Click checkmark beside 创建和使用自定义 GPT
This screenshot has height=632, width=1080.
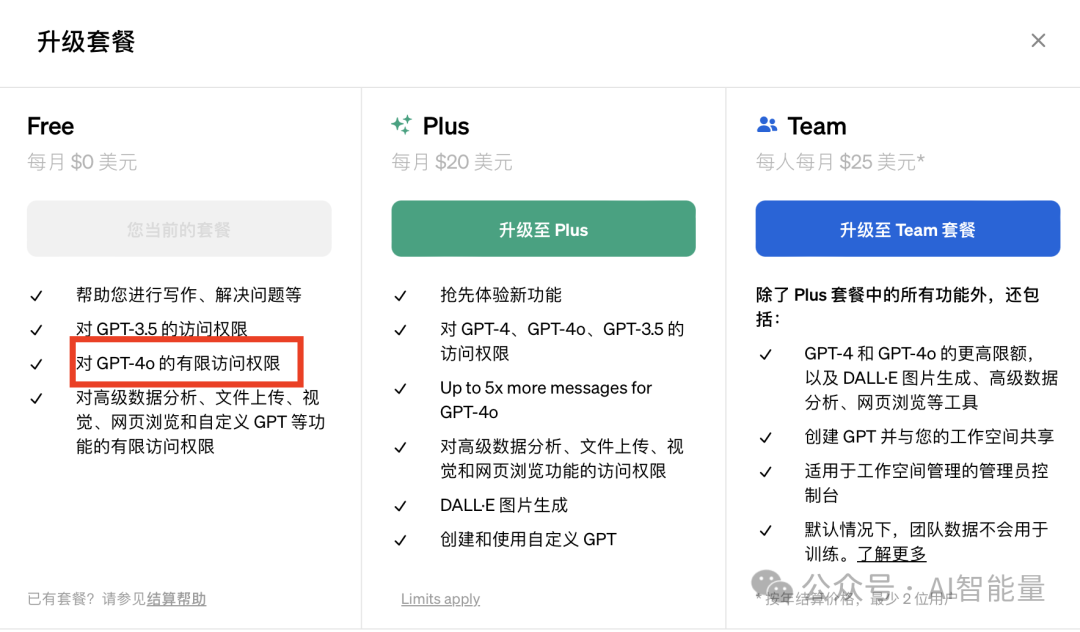pos(400,540)
